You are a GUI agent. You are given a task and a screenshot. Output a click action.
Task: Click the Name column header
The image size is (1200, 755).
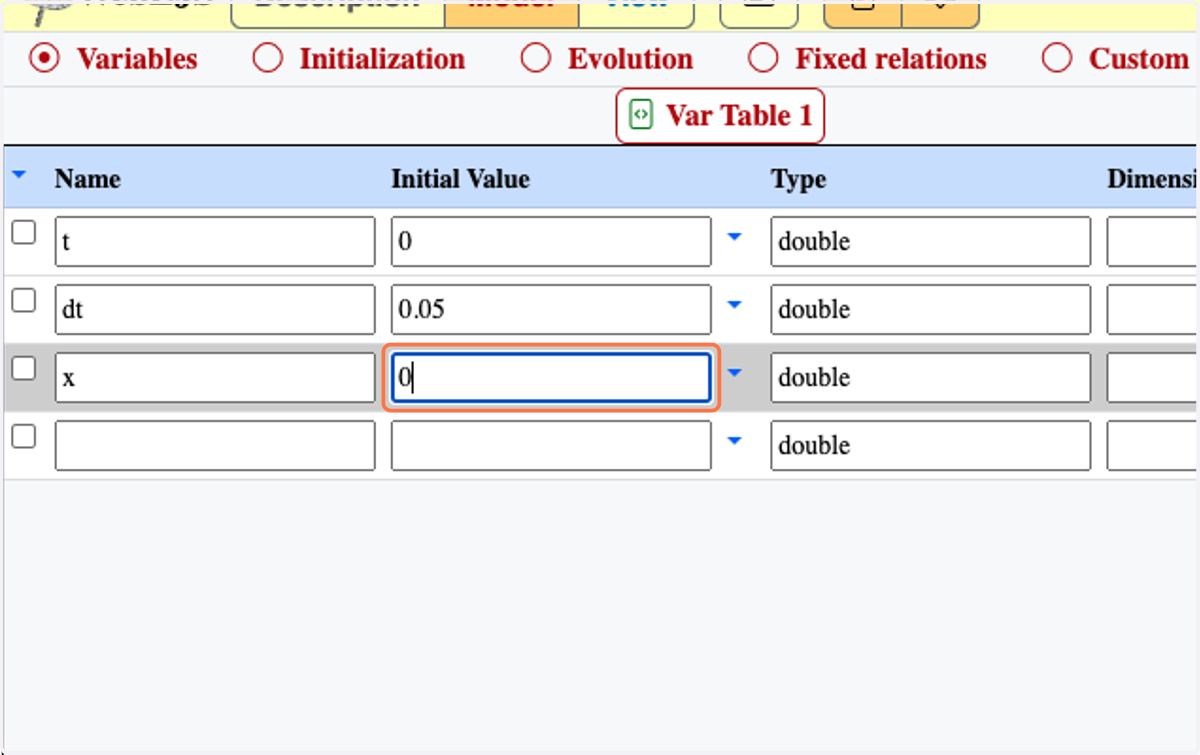point(88,179)
